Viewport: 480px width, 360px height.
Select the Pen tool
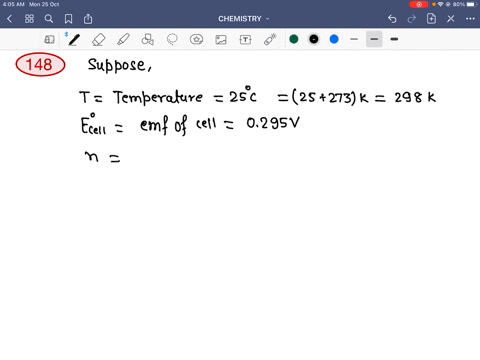click(74, 40)
